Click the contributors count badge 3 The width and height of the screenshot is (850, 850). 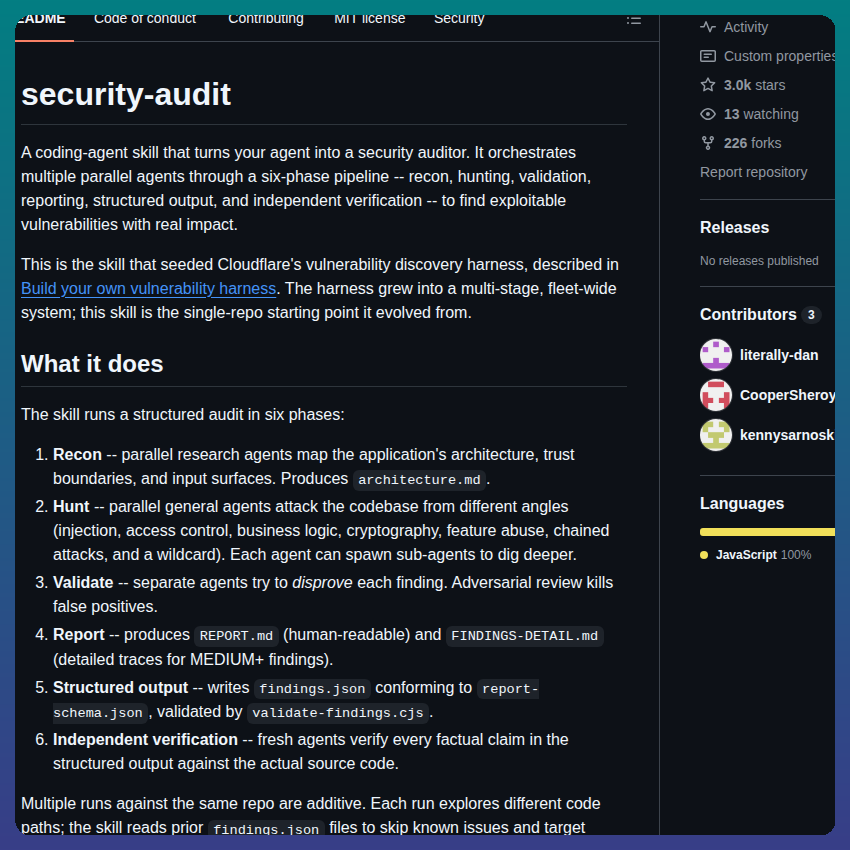point(811,315)
